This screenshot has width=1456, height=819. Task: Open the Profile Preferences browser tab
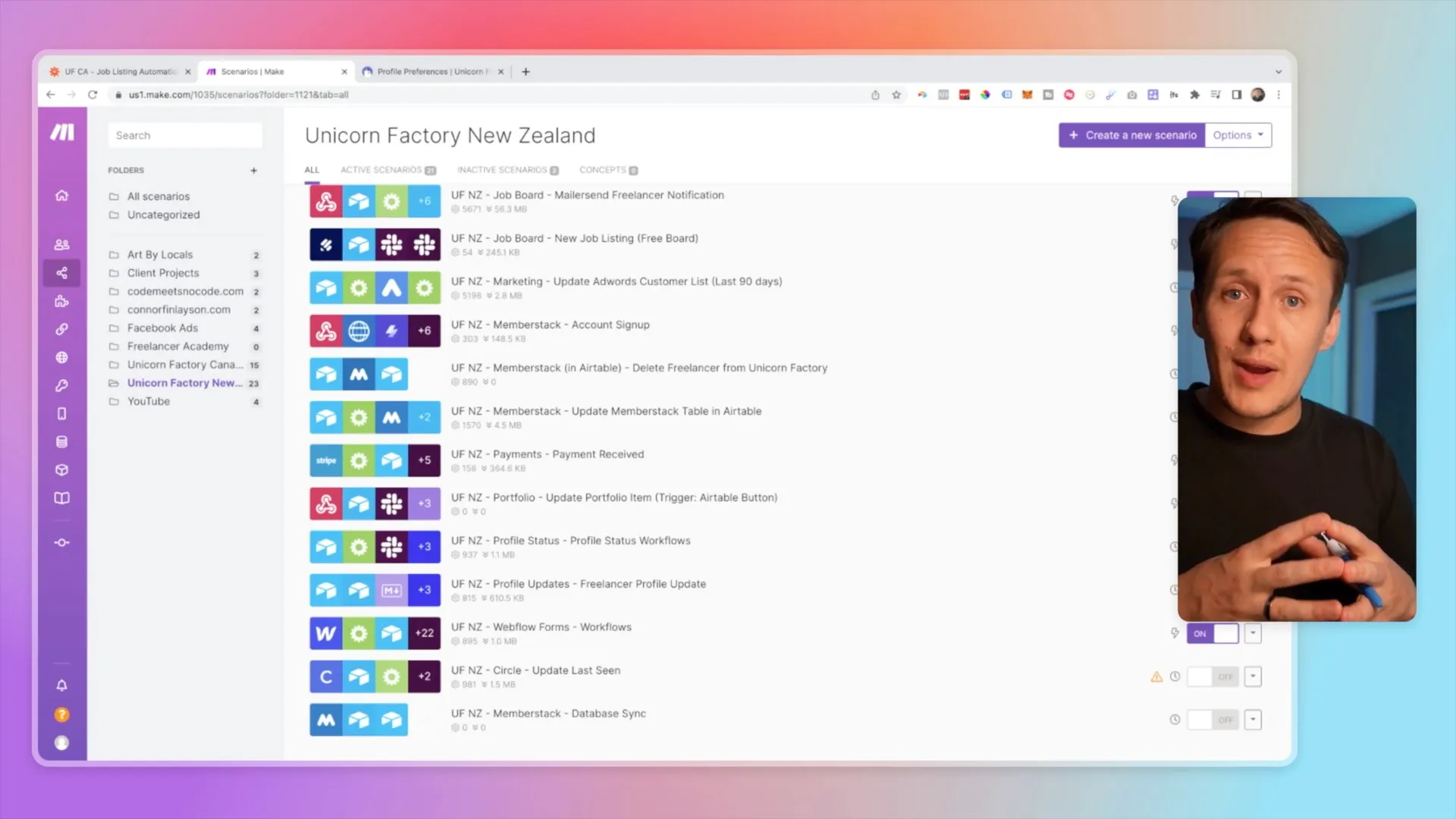tap(428, 71)
